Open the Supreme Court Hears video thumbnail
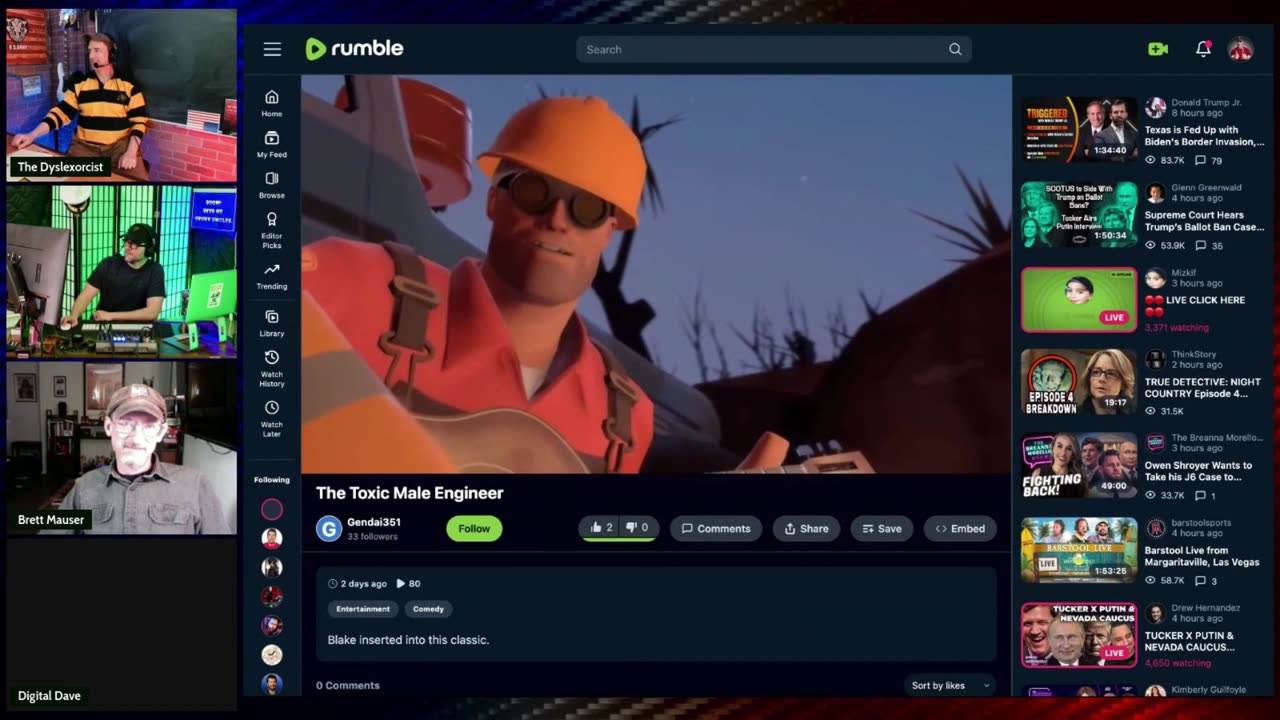This screenshot has height=720, width=1280. pyautogui.click(x=1079, y=214)
